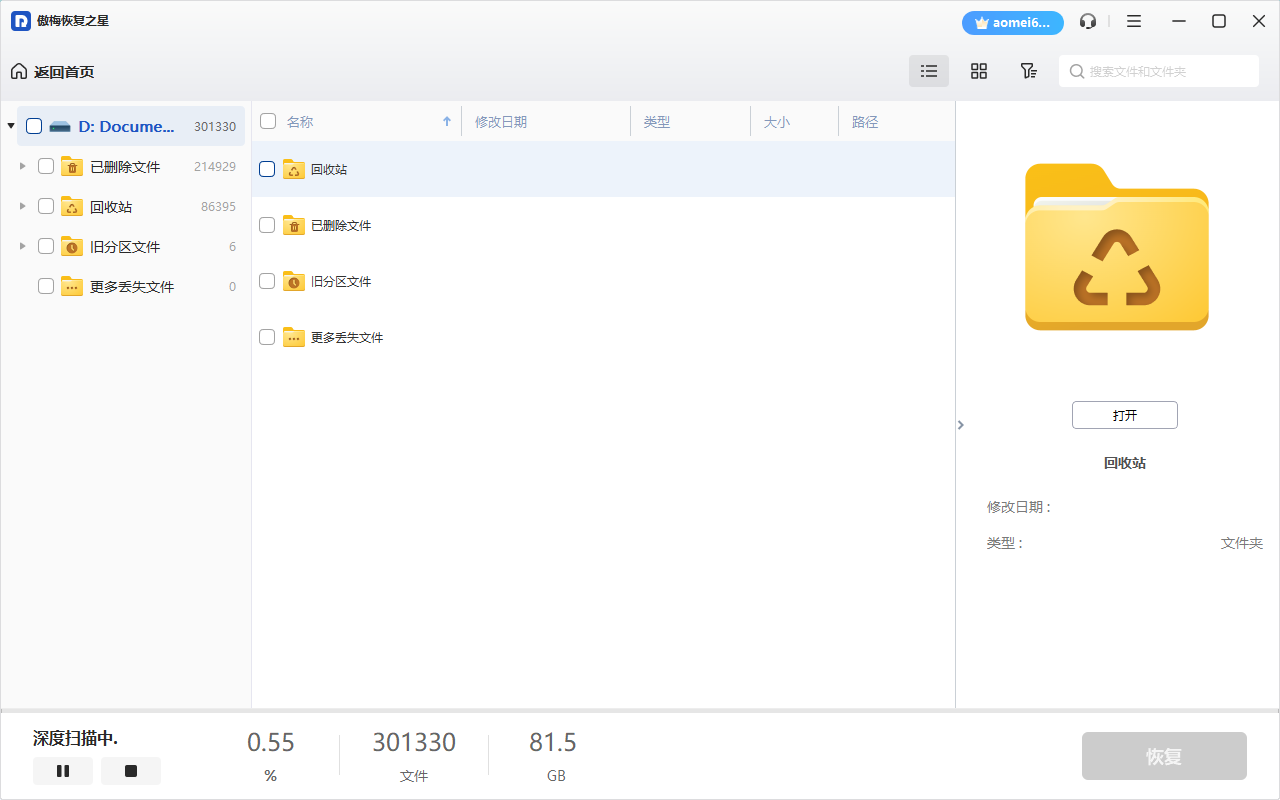Click the aomei account badge
1280x800 pixels.
tap(1012, 22)
